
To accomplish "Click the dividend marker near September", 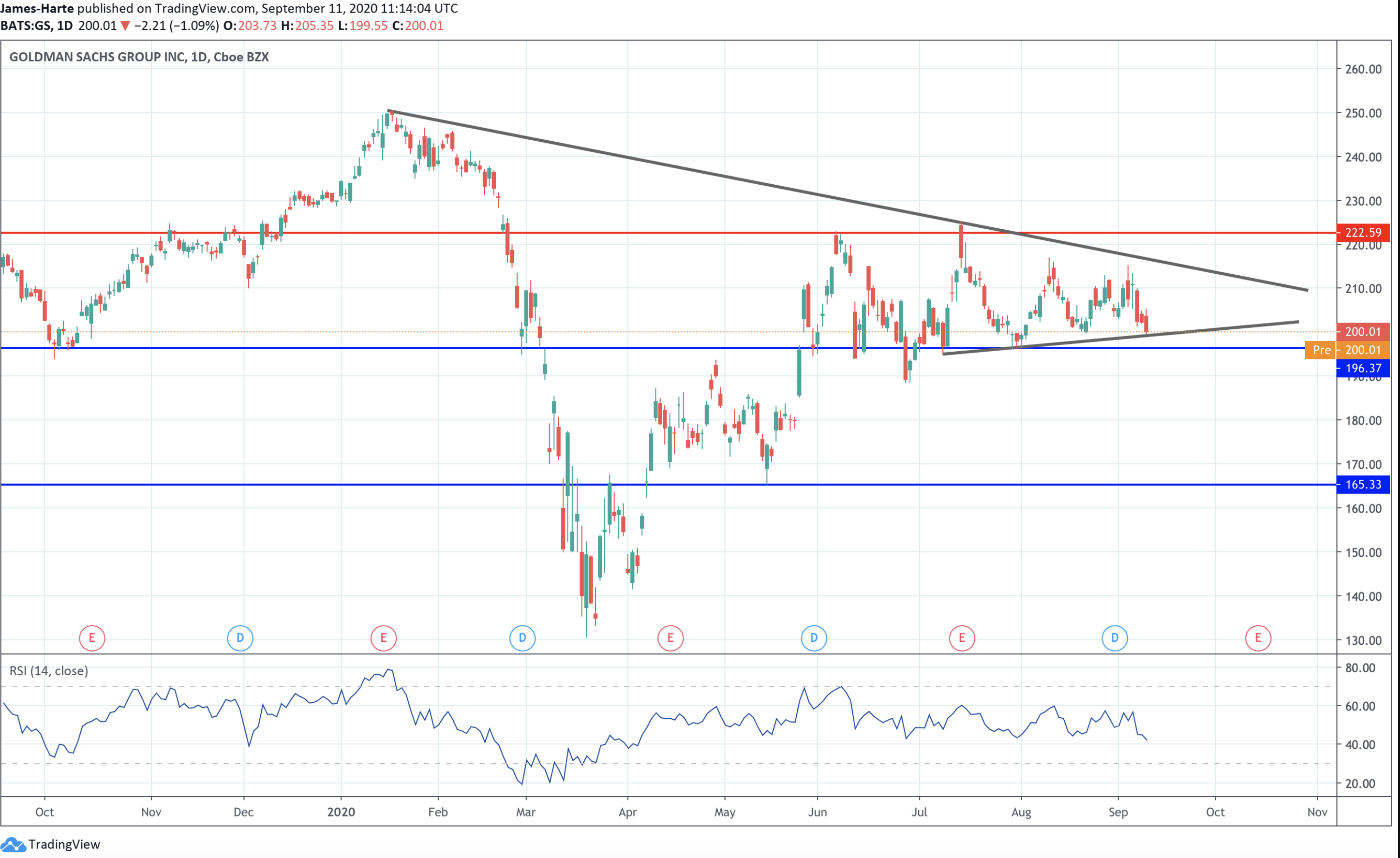I will coord(1115,637).
